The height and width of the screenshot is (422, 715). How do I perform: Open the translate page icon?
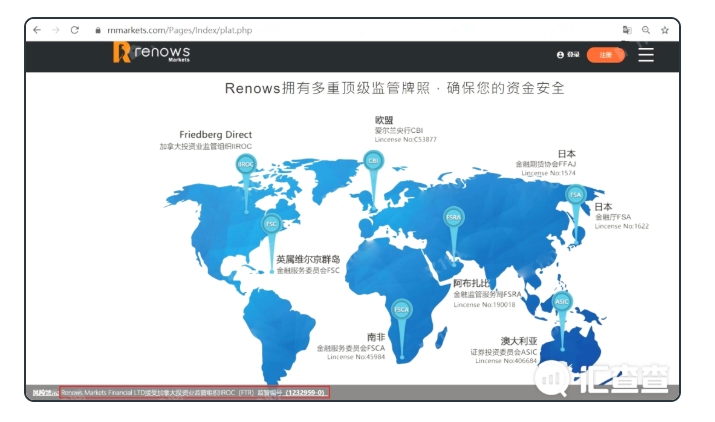tap(627, 30)
